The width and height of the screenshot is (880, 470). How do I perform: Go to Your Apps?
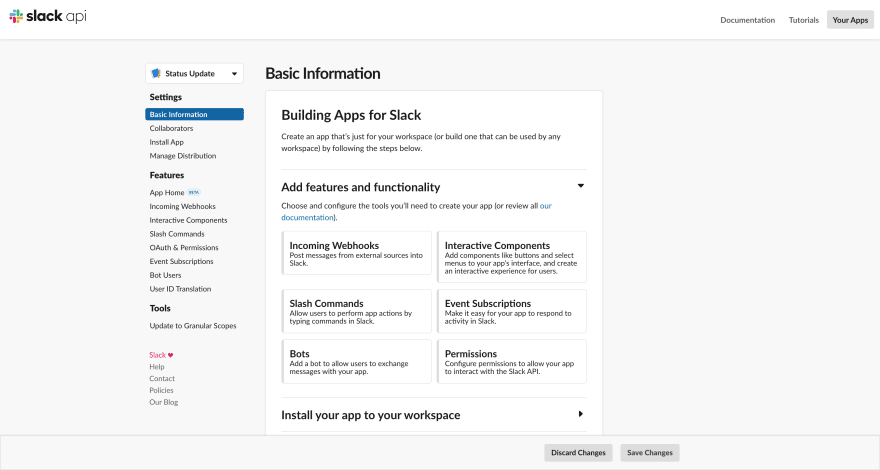coord(850,20)
